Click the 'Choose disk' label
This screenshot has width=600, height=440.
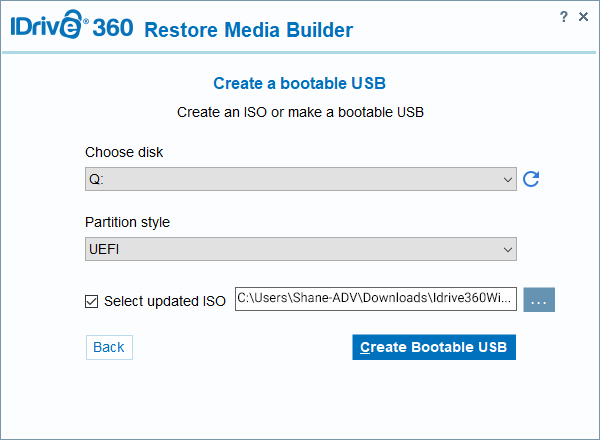[x=124, y=152]
